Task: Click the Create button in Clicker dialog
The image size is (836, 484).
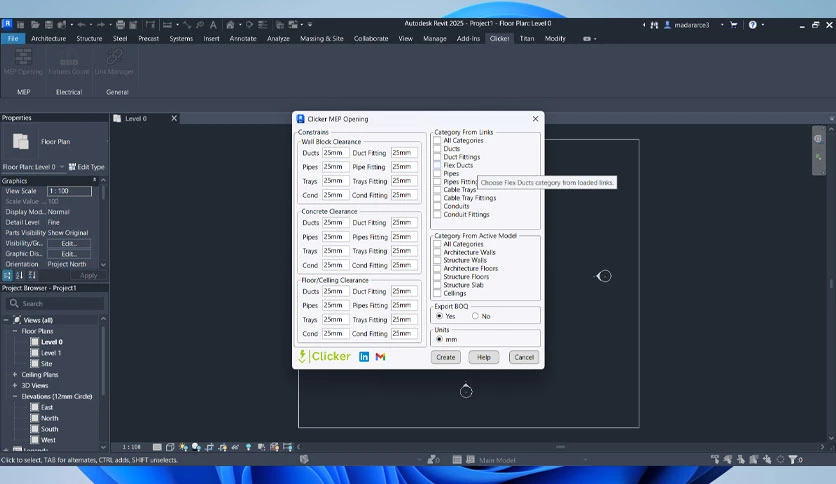Action: 446,357
